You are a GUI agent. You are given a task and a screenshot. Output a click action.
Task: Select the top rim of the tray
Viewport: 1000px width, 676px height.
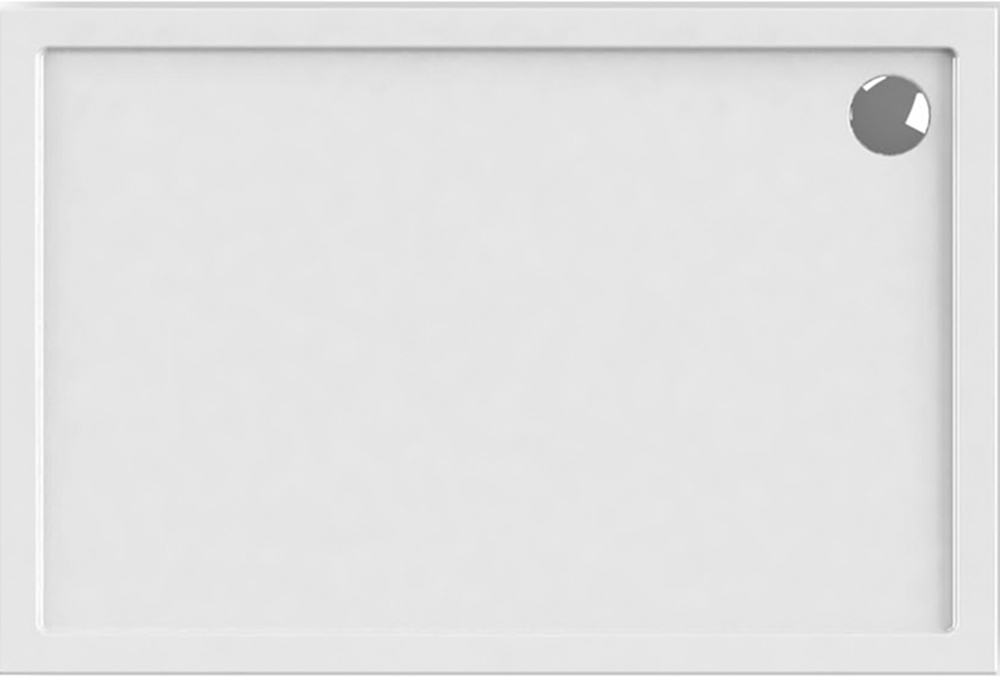pyautogui.click(x=500, y=26)
